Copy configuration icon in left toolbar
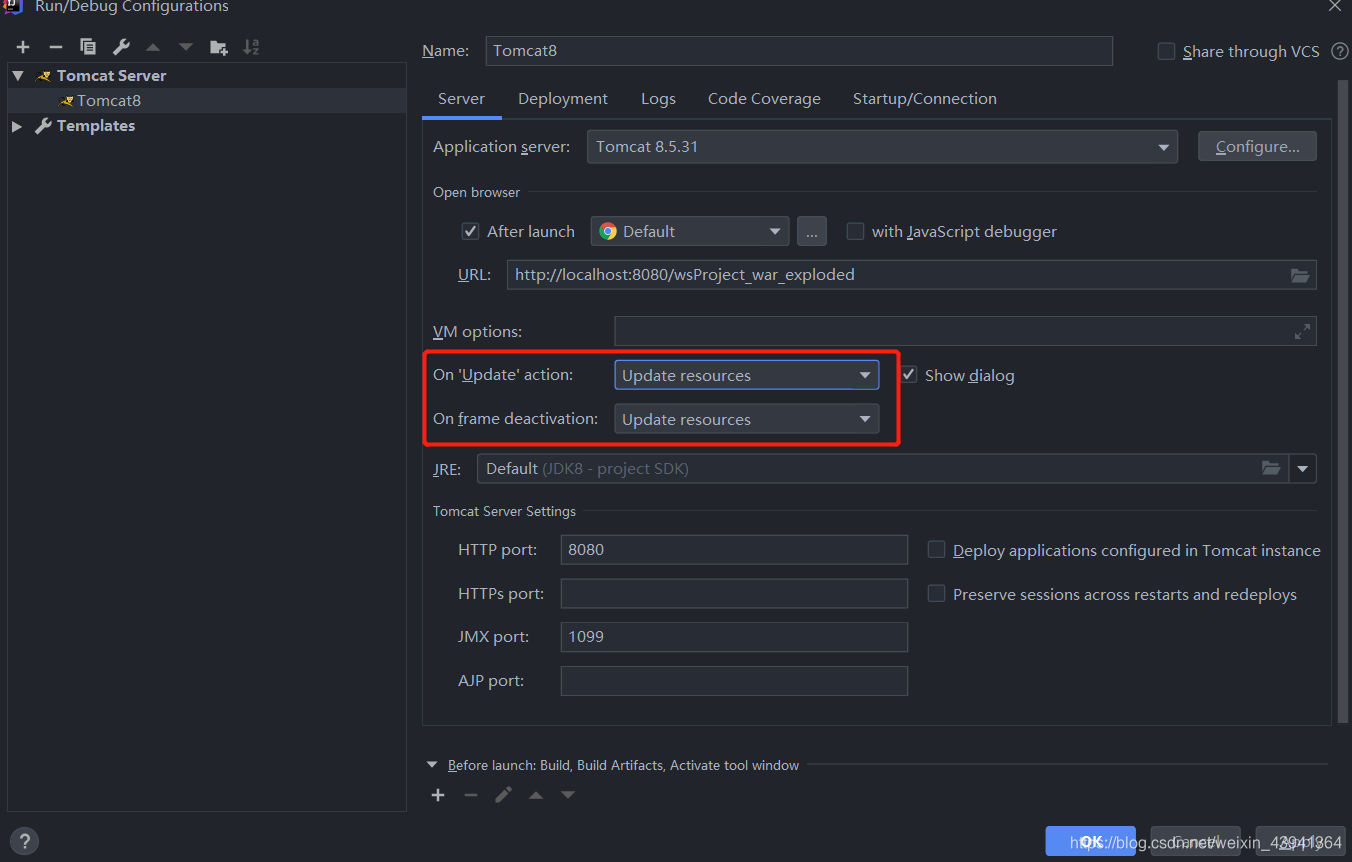The width and height of the screenshot is (1352, 862). (x=88, y=47)
